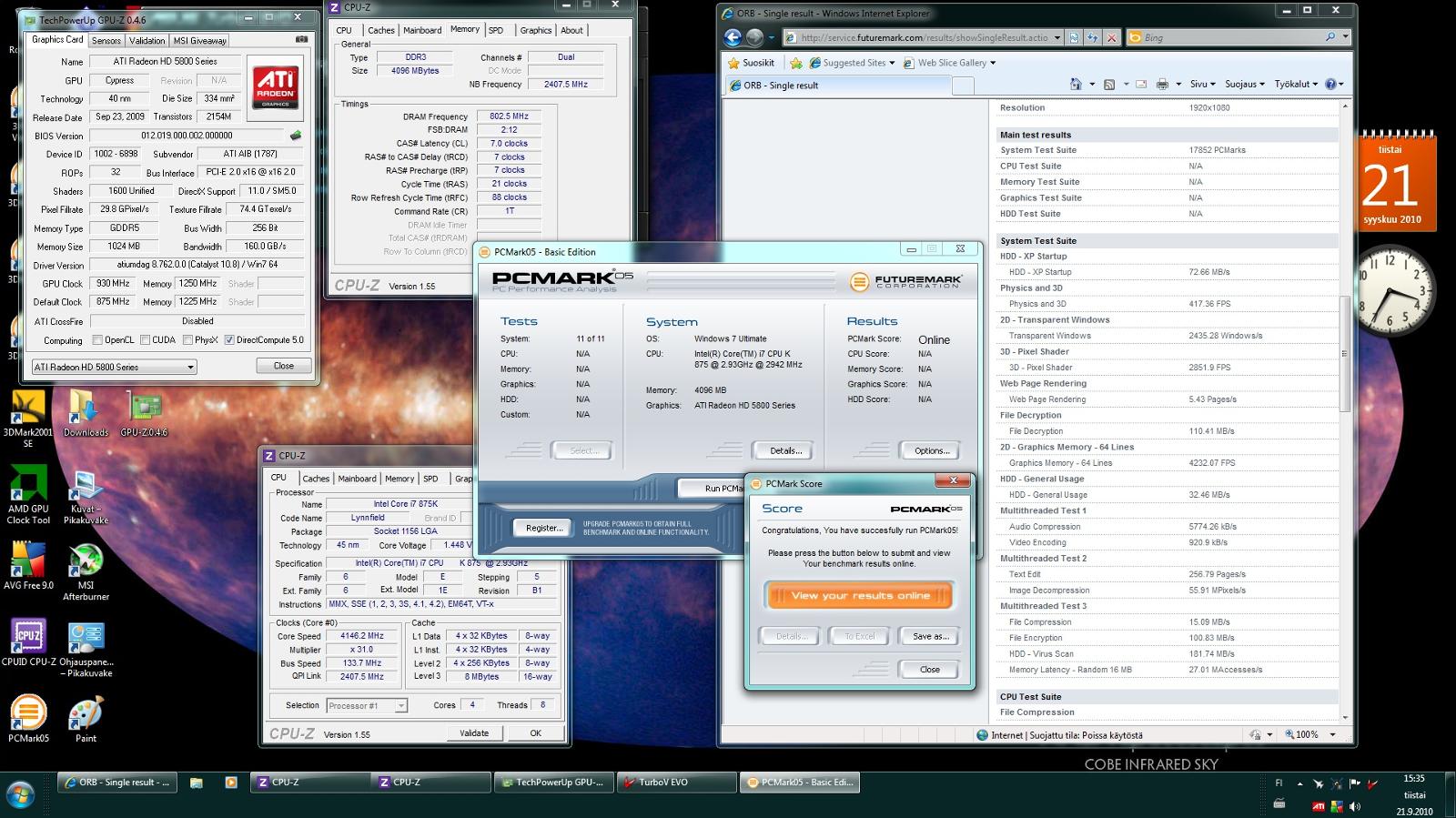This screenshot has width=1456, height=818.
Task: Expand the IE address bar dropdown
Action: tap(1057, 37)
